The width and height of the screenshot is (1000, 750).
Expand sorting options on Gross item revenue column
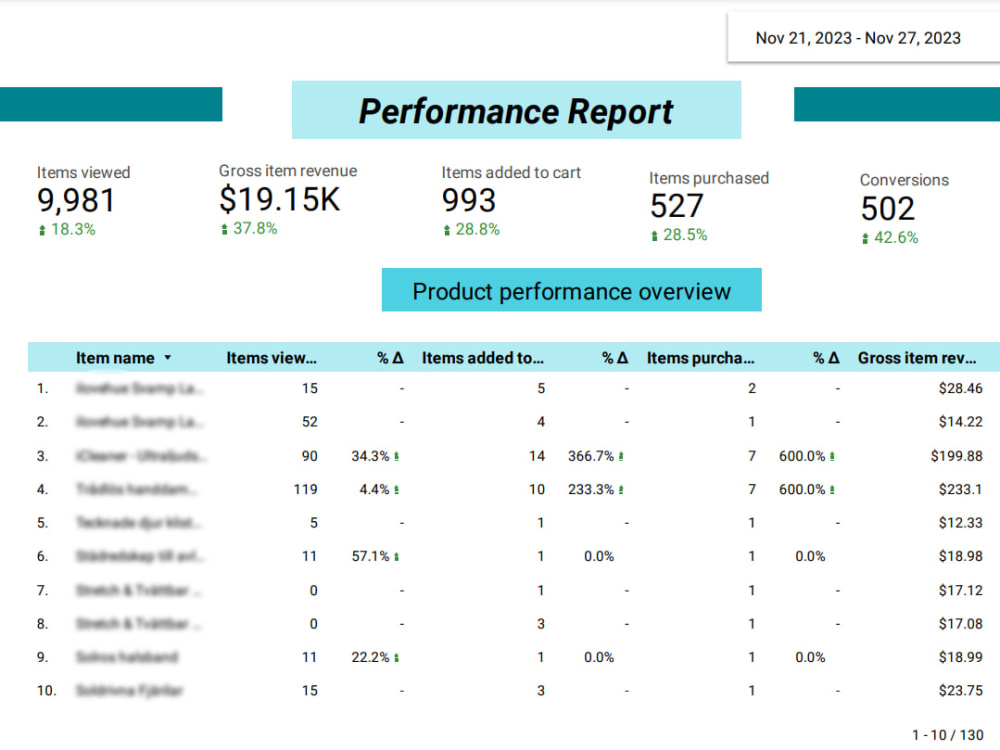[x=920, y=357]
